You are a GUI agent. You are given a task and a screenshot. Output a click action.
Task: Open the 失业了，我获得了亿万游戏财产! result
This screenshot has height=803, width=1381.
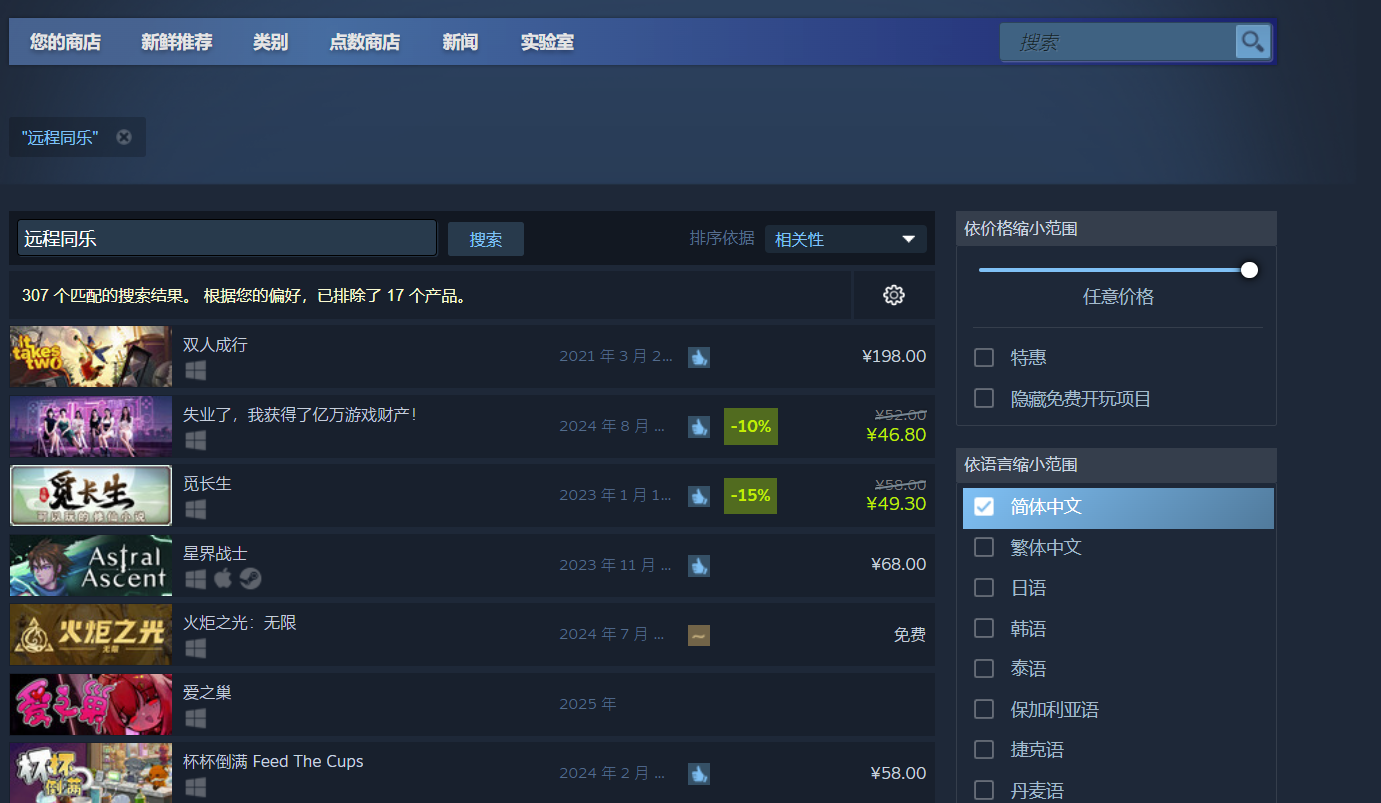[x=472, y=426]
